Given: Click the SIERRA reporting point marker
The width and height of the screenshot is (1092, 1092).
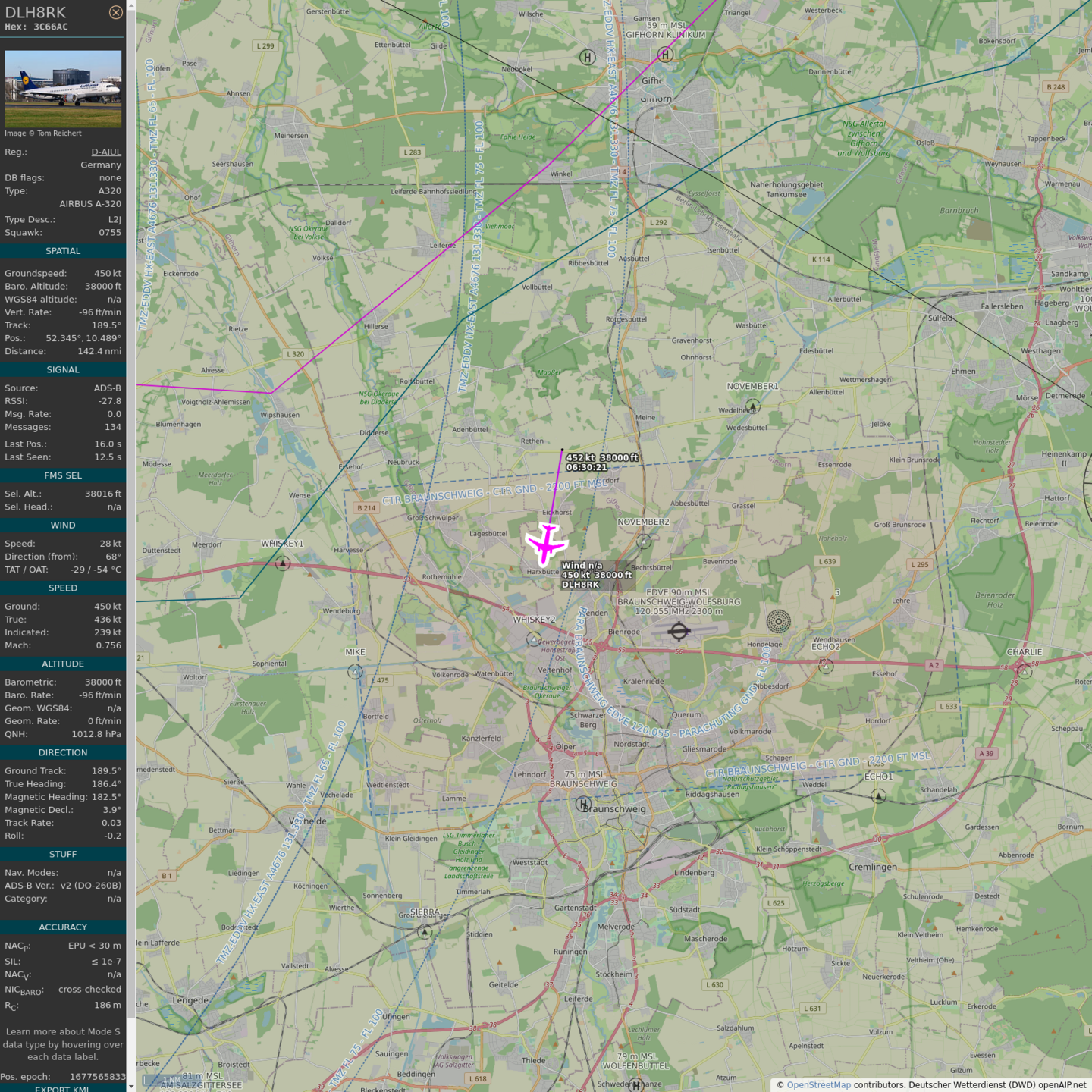Looking at the screenshot, I should point(425,931).
